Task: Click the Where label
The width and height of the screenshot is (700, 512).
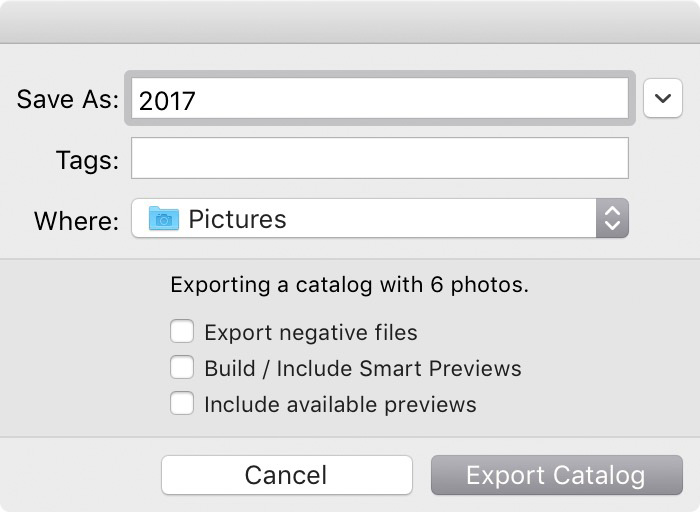Action: pos(76,221)
